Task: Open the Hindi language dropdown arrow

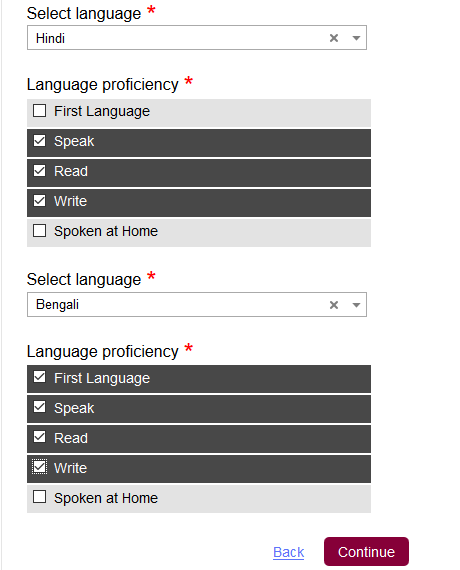Action: coord(356,38)
